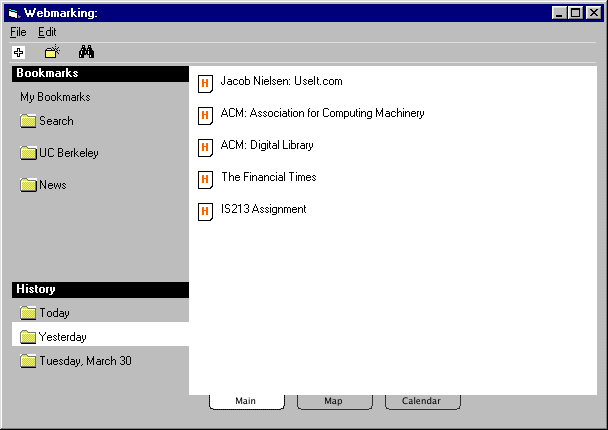Screen dimensions: 608x430
Task: Click the Yesterday folder icon
Action: coord(28,337)
